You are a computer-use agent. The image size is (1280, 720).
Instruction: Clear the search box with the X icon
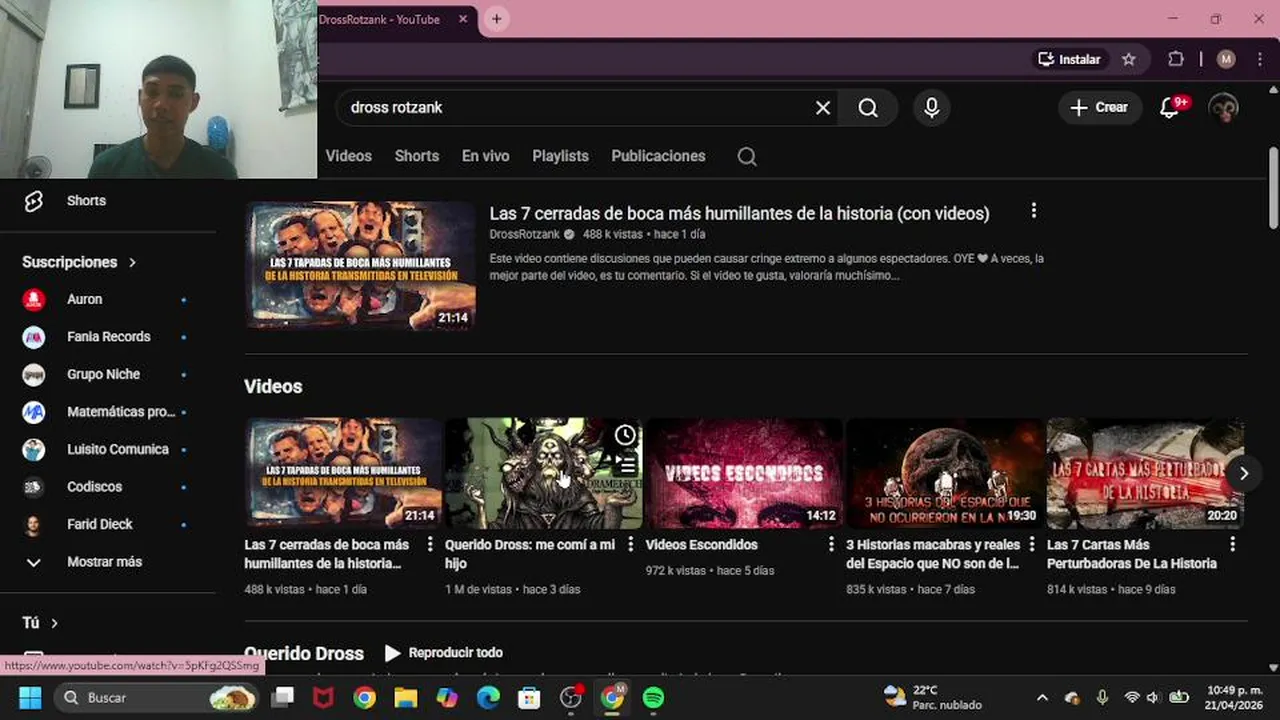point(823,108)
